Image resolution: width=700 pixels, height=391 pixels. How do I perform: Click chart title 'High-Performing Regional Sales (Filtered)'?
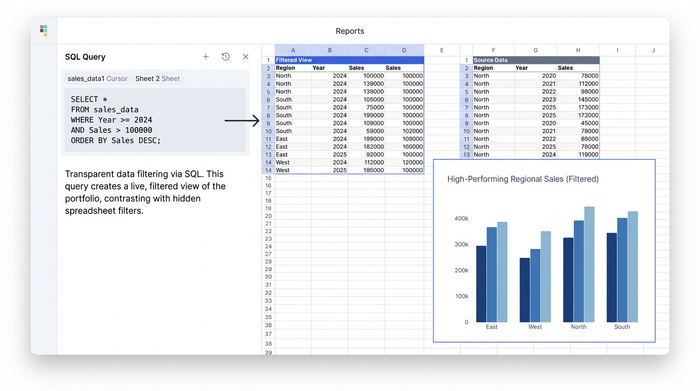coord(523,179)
